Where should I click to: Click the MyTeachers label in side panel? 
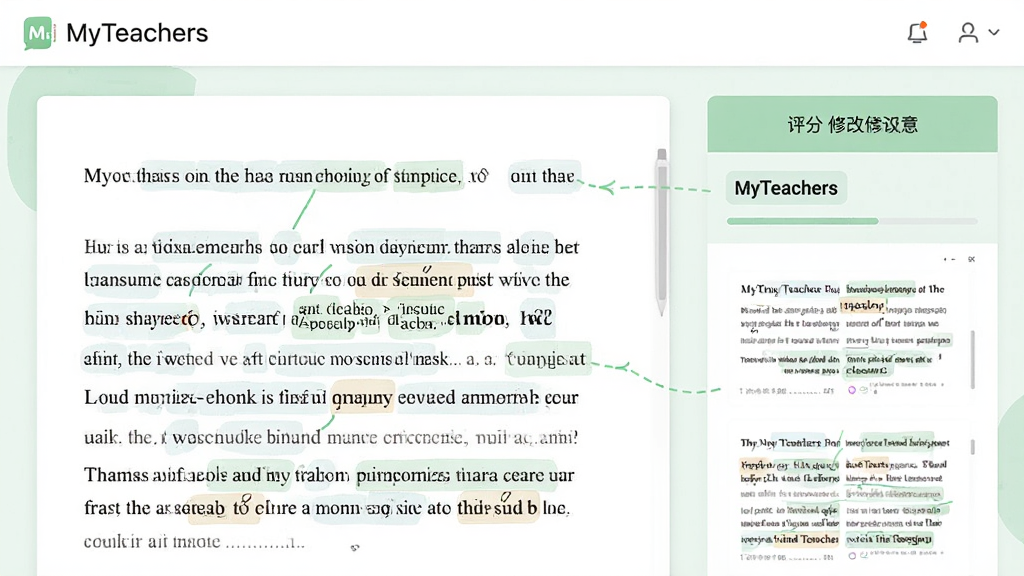[x=786, y=188]
